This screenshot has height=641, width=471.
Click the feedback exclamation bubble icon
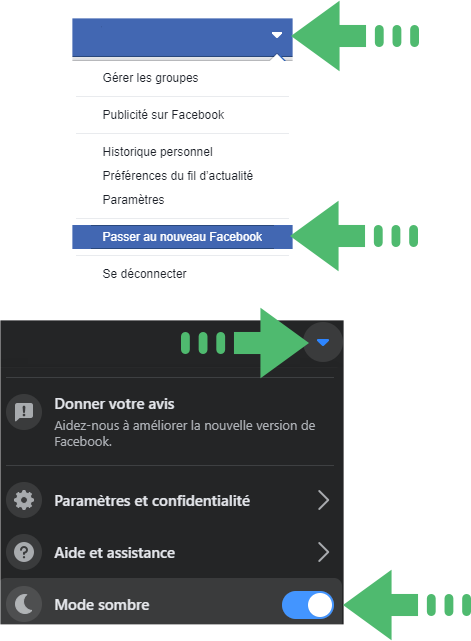pyautogui.click(x=24, y=412)
